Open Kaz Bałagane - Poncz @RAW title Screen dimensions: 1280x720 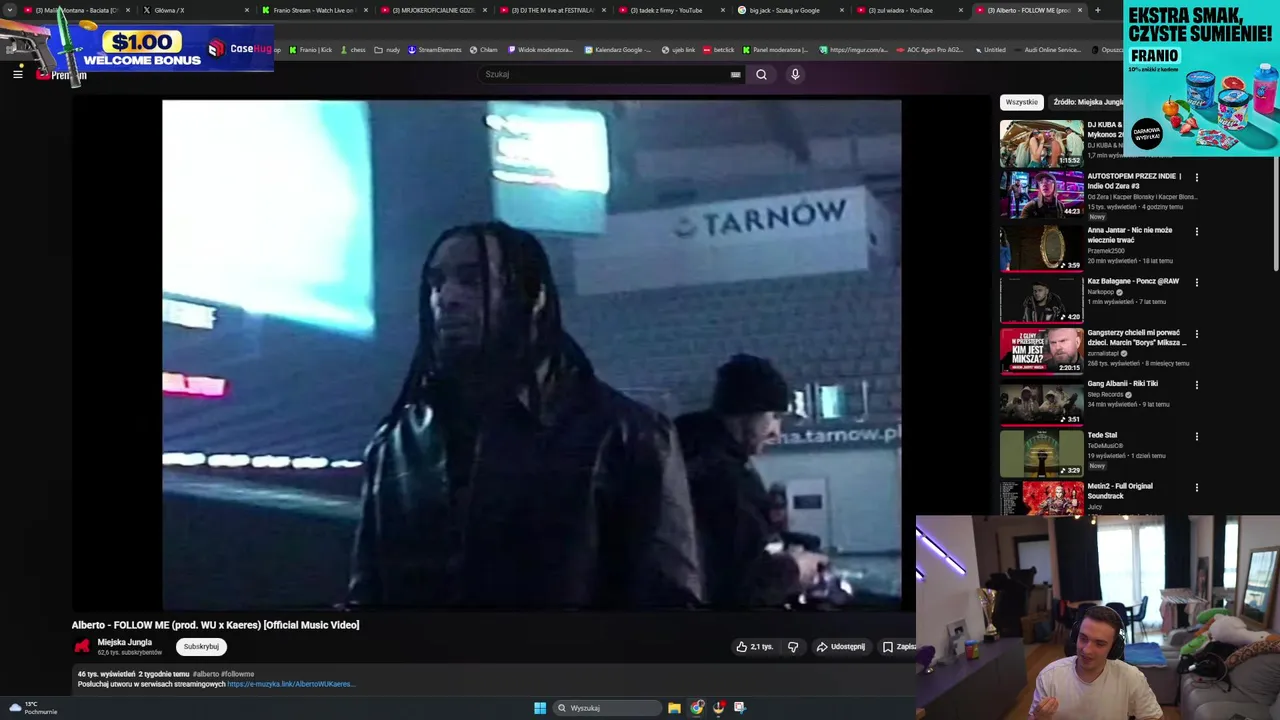1133,281
